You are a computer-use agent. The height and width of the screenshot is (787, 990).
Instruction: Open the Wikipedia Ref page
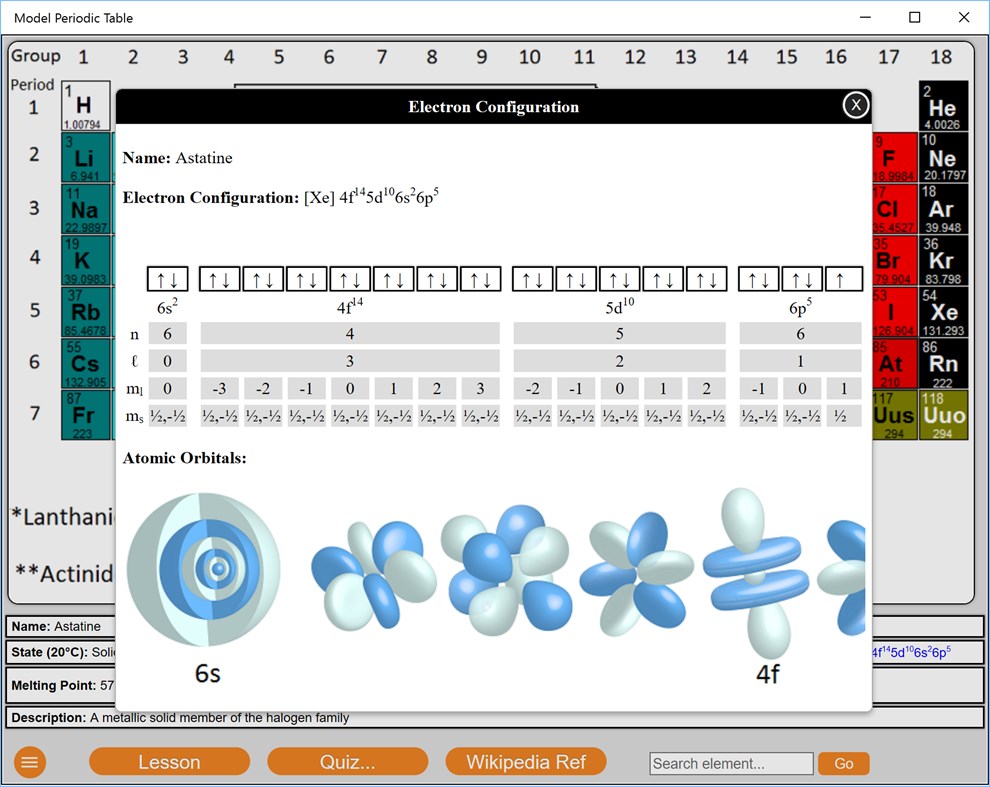526,761
